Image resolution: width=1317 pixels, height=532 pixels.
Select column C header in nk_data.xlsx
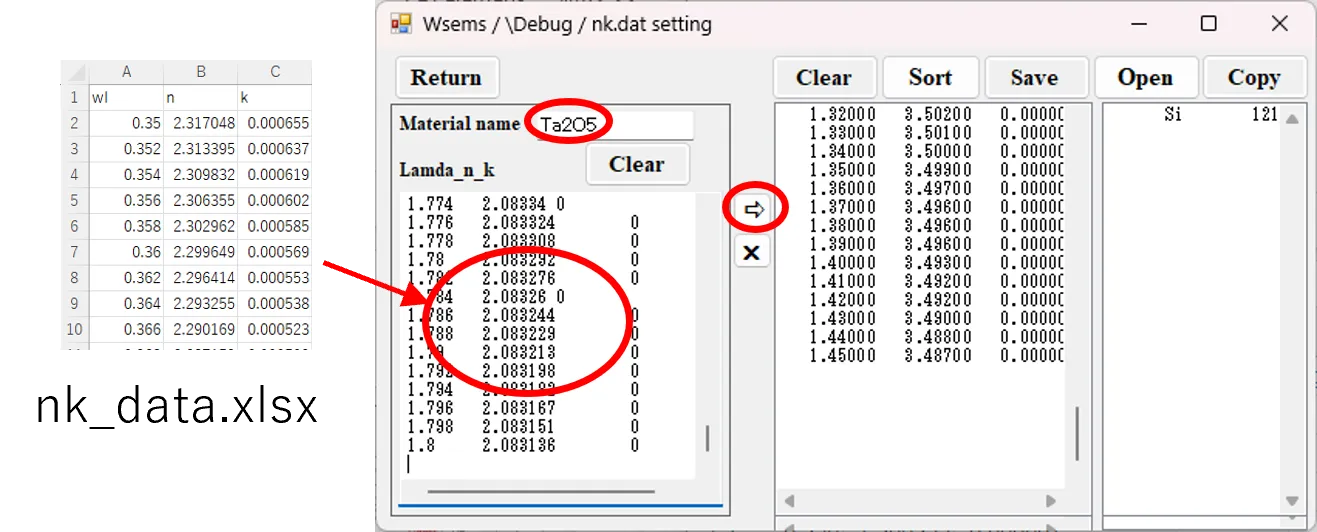[275, 72]
